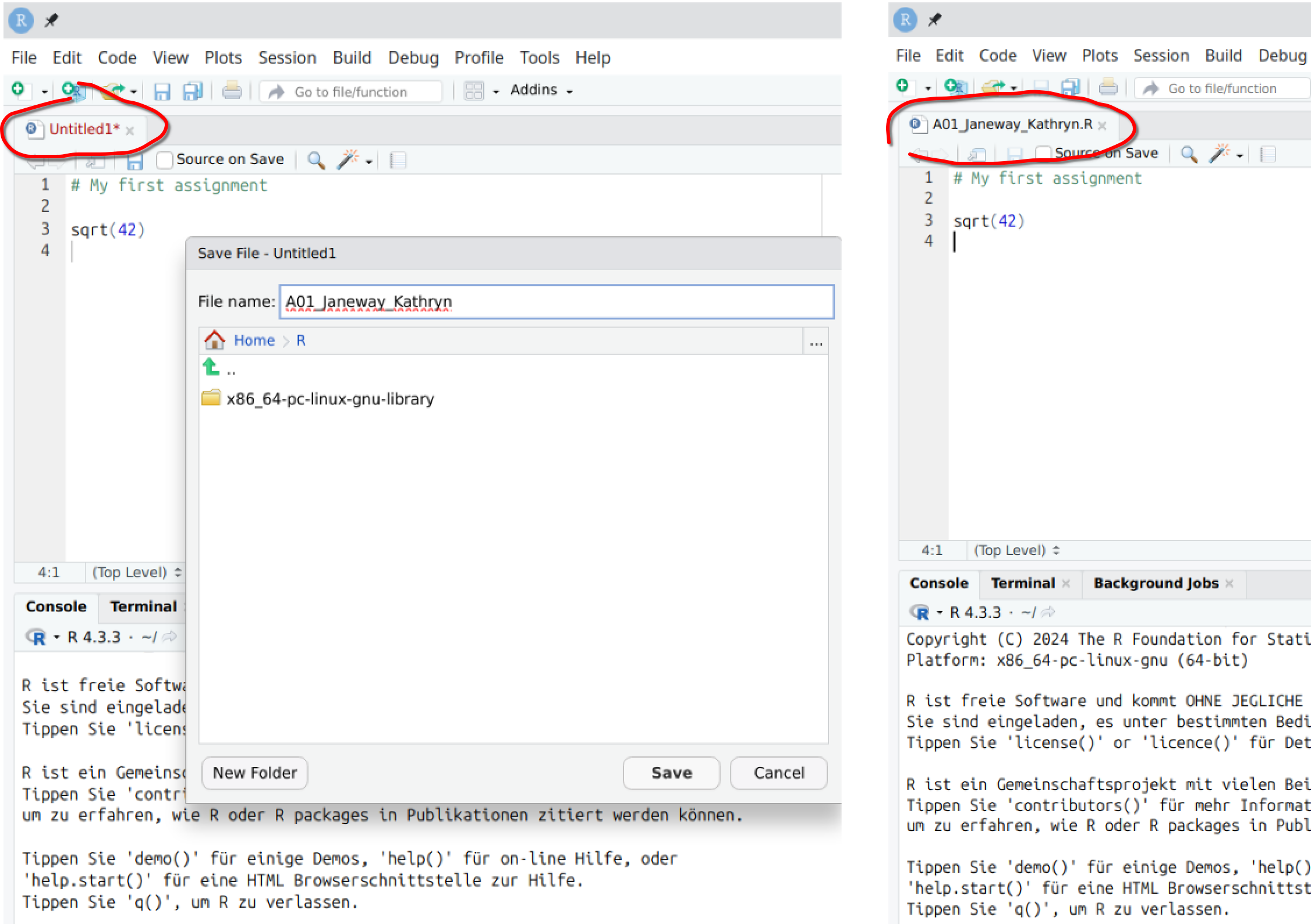Toggle Source on Save checkbox in right editor
The height and width of the screenshot is (924, 1311).
coord(1044,154)
